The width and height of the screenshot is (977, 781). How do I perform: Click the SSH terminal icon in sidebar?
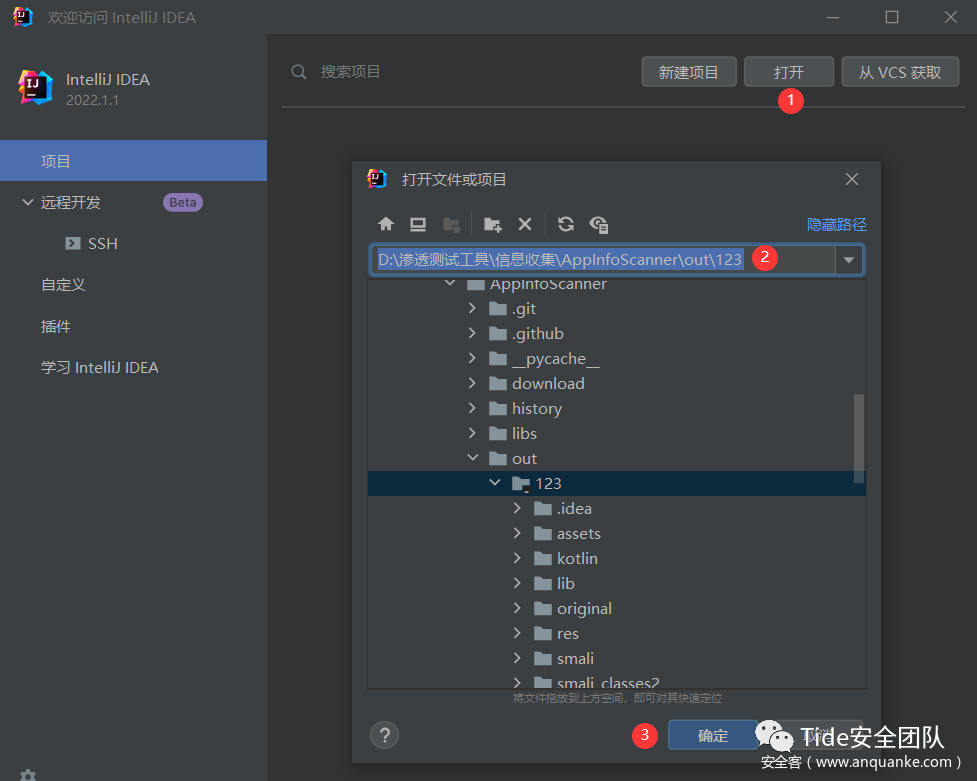[73, 243]
